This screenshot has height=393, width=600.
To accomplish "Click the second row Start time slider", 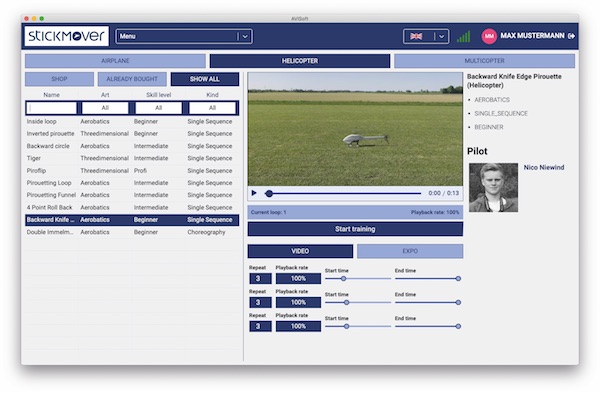I will tap(358, 302).
